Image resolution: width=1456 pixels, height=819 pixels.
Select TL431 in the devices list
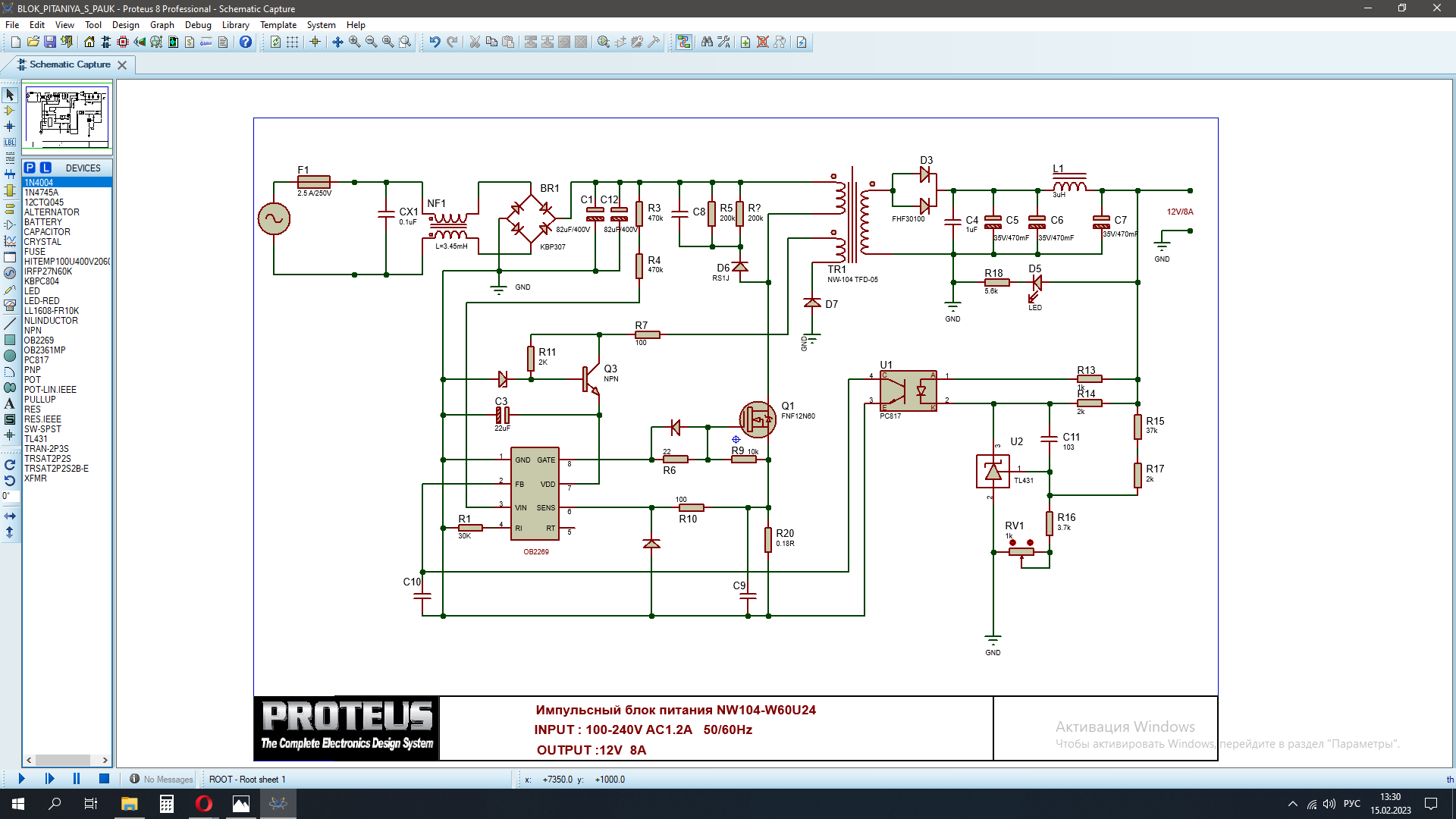[x=36, y=439]
